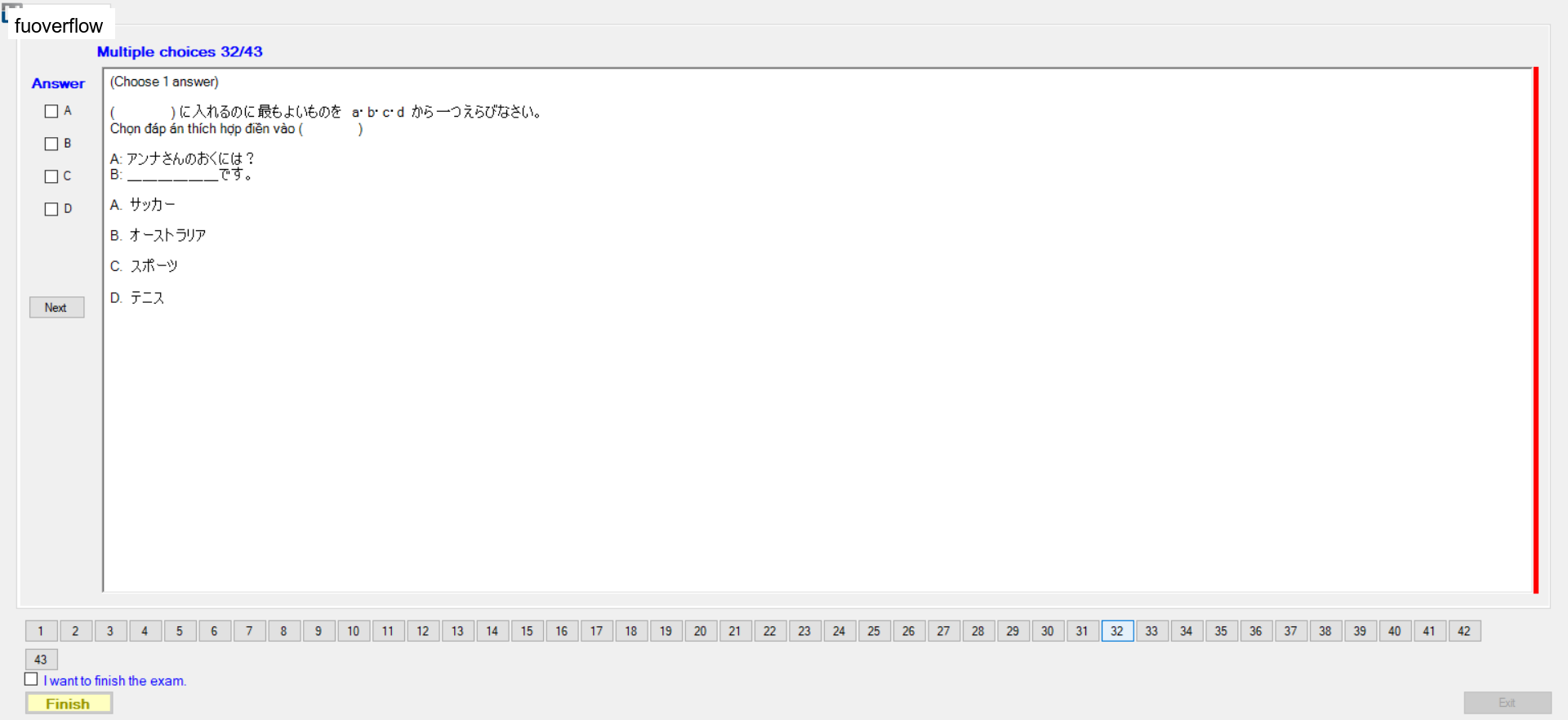The width and height of the screenshot is (1568, 720).
Task: Go to question 14
Action: point(492,631)
